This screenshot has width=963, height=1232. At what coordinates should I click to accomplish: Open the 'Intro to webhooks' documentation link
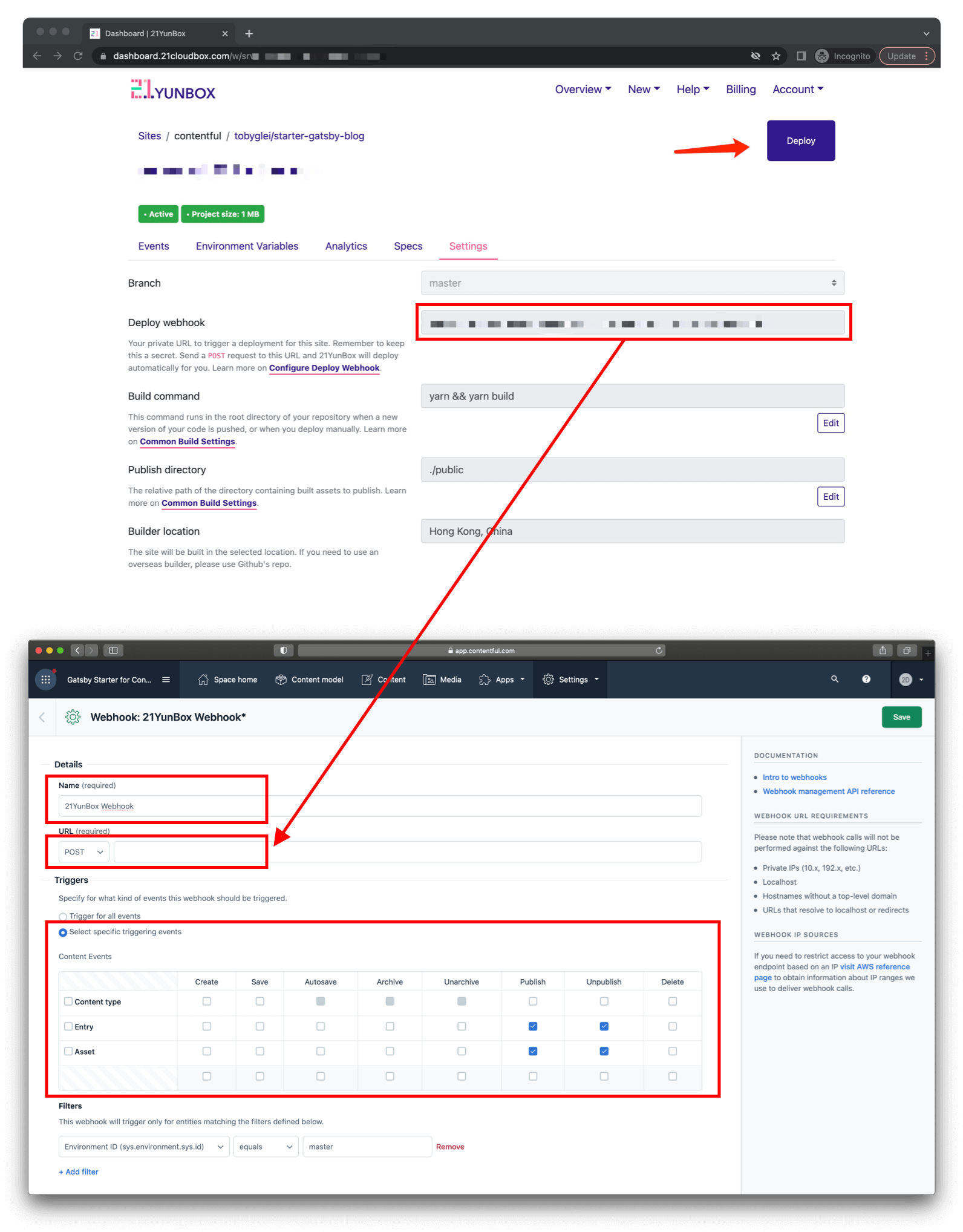pos(794,778)
